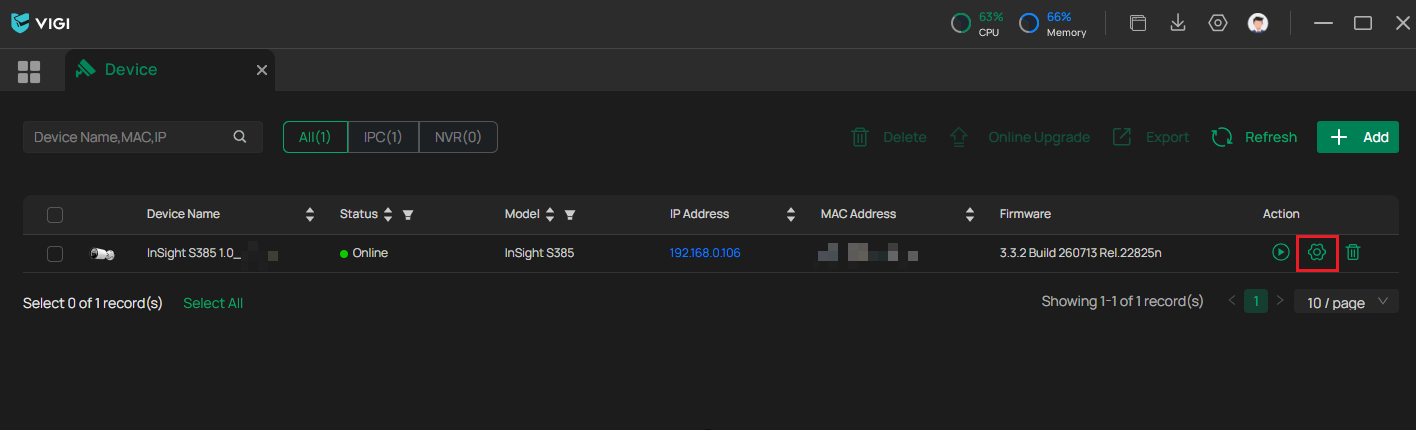This screenshot has width=1416, height=430.
Task: Play live view for InSight S385
Action: click(x=1281, y=253)
